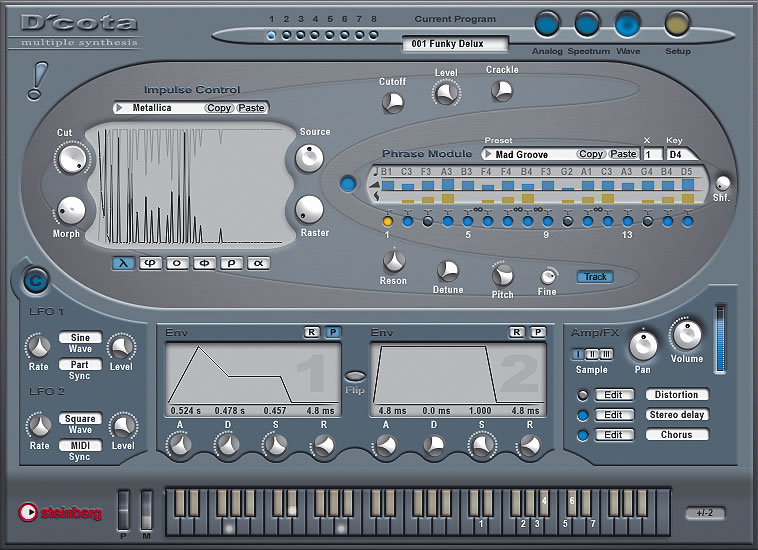Open the Setup page
The height and width of the screenshot is (550, 758).
pyautogui.click(x=677, y=24)
